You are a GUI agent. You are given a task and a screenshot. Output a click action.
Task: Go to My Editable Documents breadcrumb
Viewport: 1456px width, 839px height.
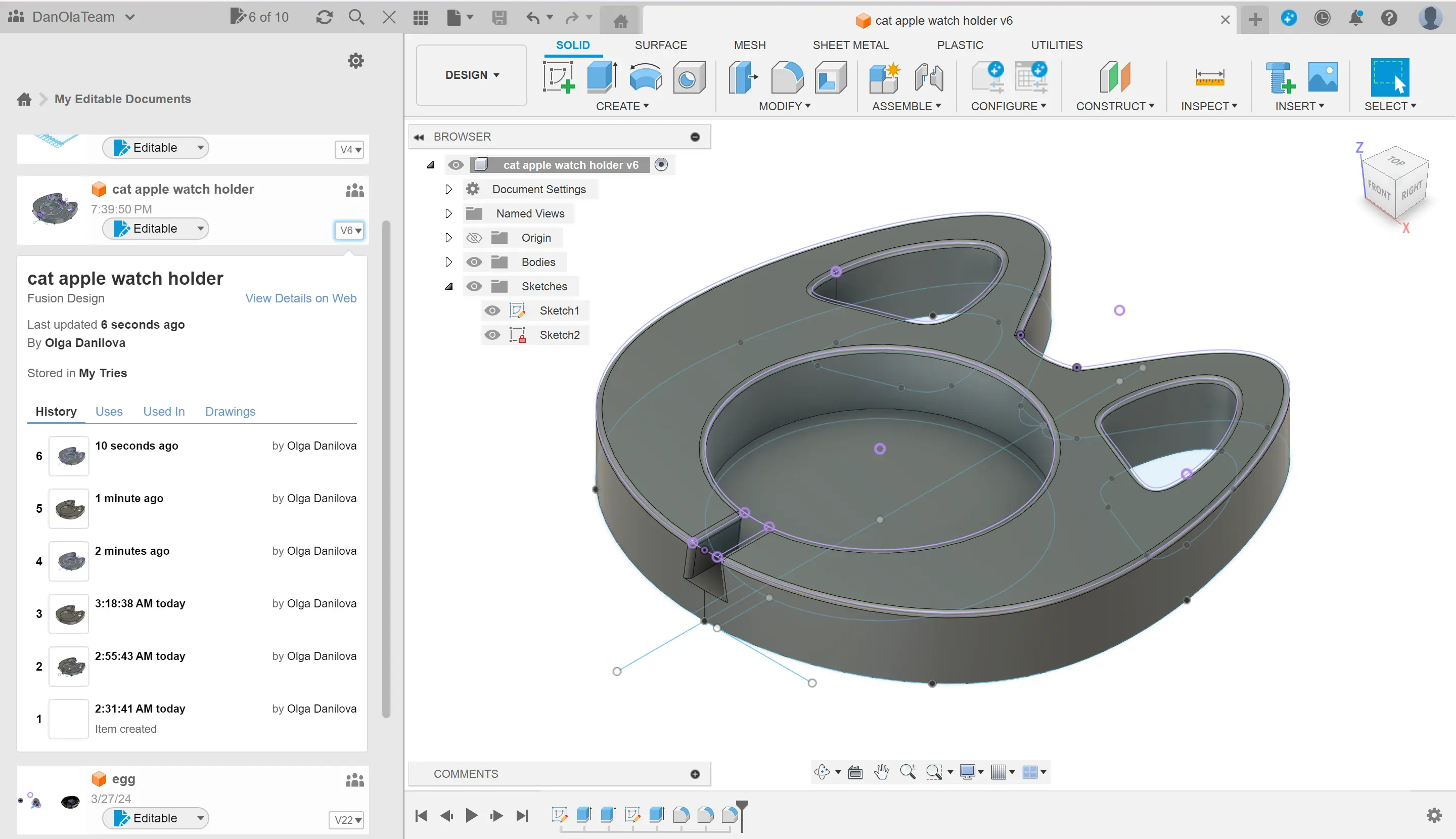coord(123,99)
